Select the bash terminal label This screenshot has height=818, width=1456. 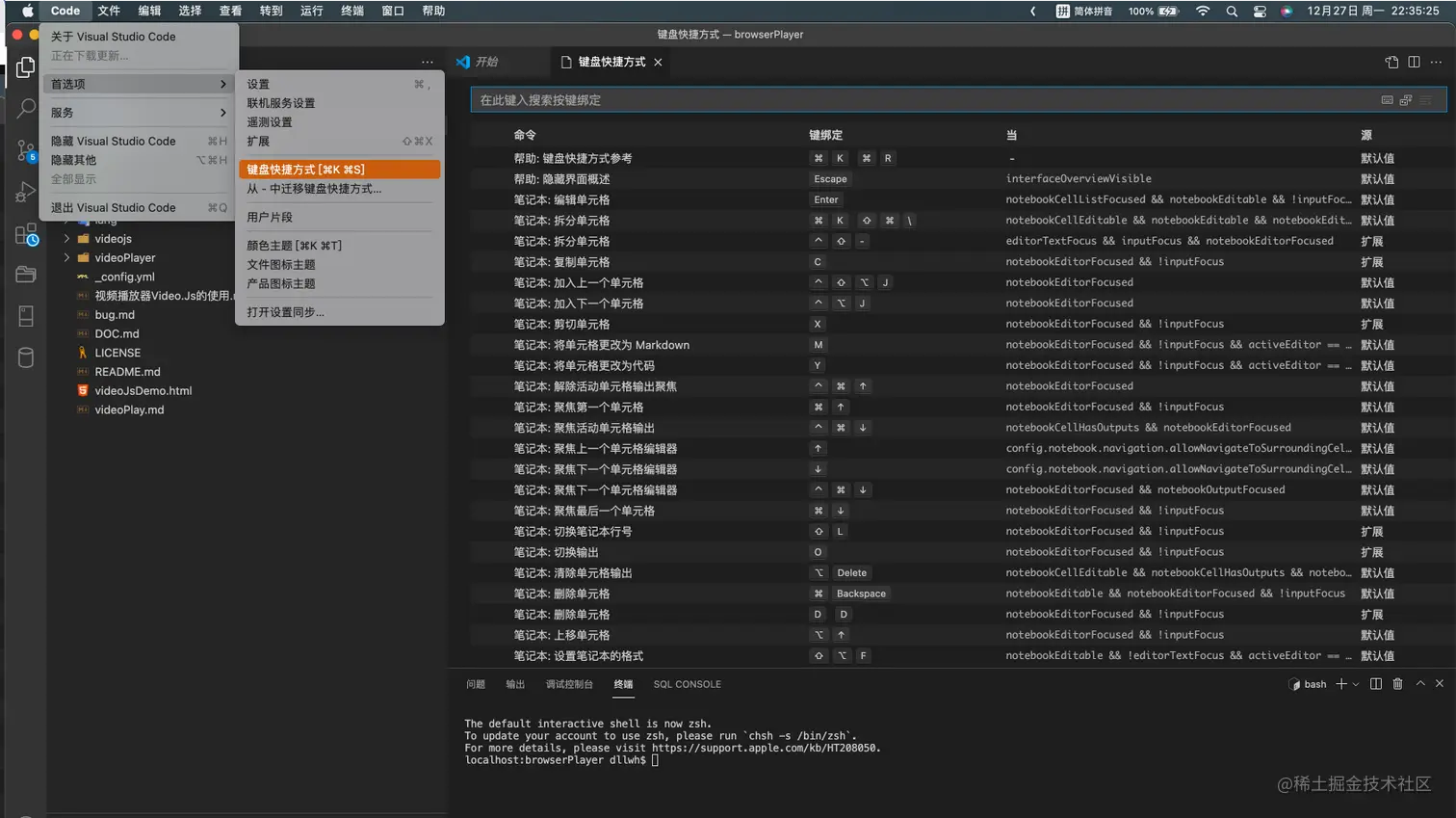1309,684
